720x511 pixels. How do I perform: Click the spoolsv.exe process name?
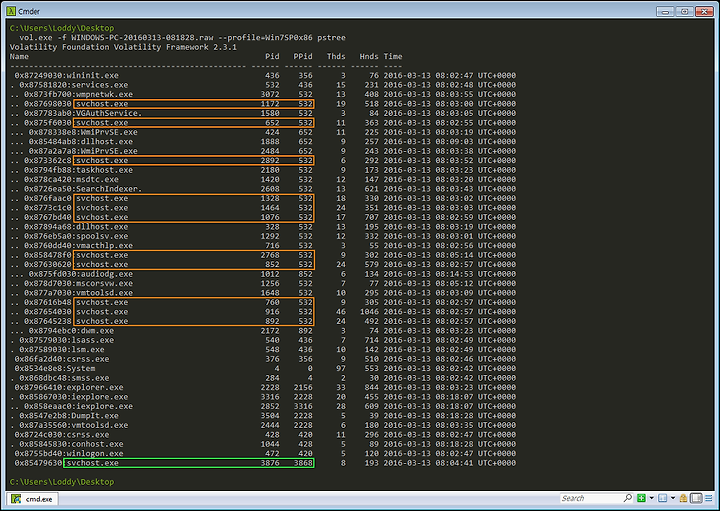coord(102,236)
